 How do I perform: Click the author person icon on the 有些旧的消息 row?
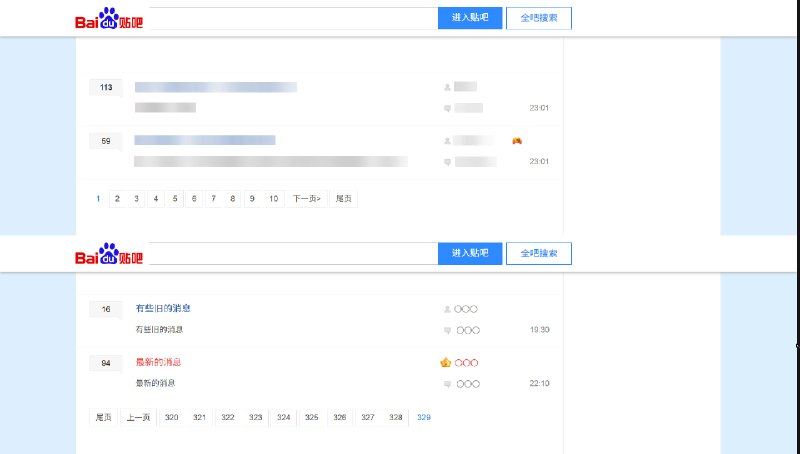pyautogui.click(x=447, y=309)
